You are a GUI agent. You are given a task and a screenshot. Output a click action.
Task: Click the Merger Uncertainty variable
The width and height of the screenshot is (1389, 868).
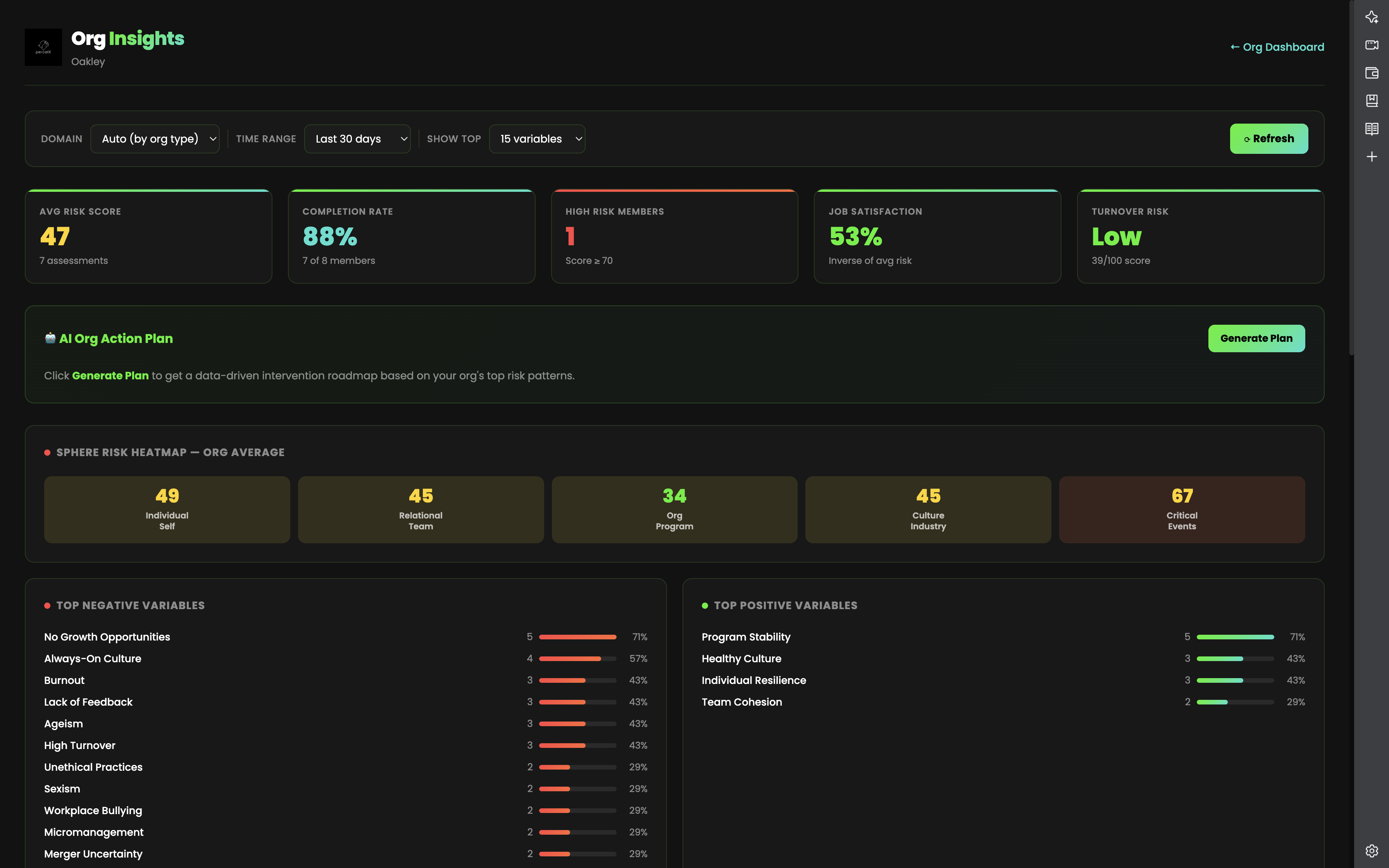click(x=93, y=854)
